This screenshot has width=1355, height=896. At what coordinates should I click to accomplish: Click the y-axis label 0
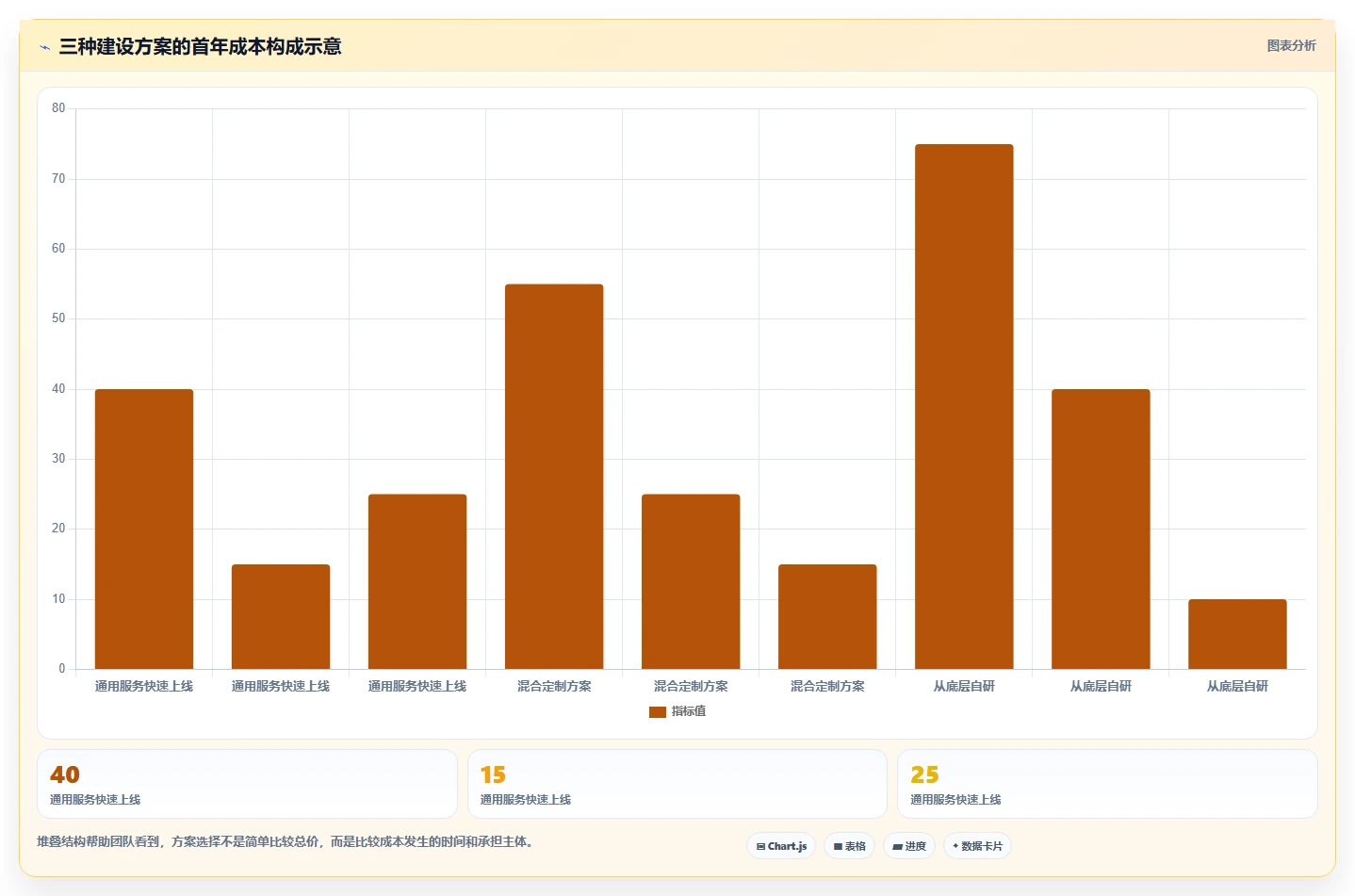(x=62, y=669)
